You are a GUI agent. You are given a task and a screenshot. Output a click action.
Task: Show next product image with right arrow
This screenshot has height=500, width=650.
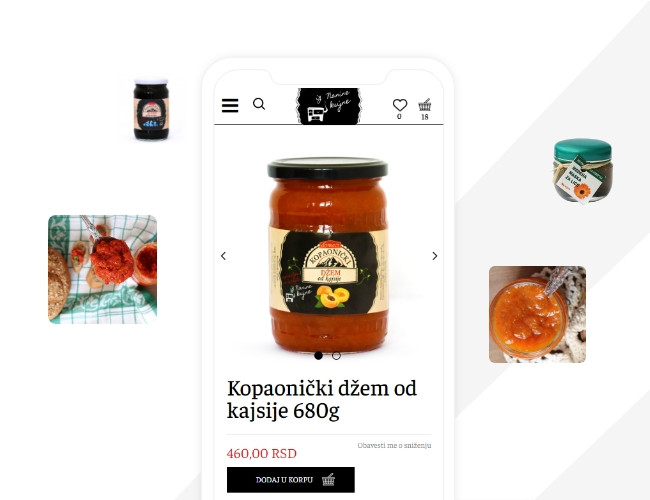click(434, 256)
